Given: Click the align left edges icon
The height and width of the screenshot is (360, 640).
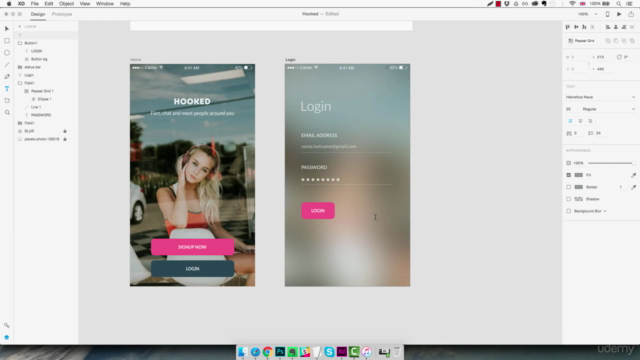Looking at the screenshot, I should 608,27.
